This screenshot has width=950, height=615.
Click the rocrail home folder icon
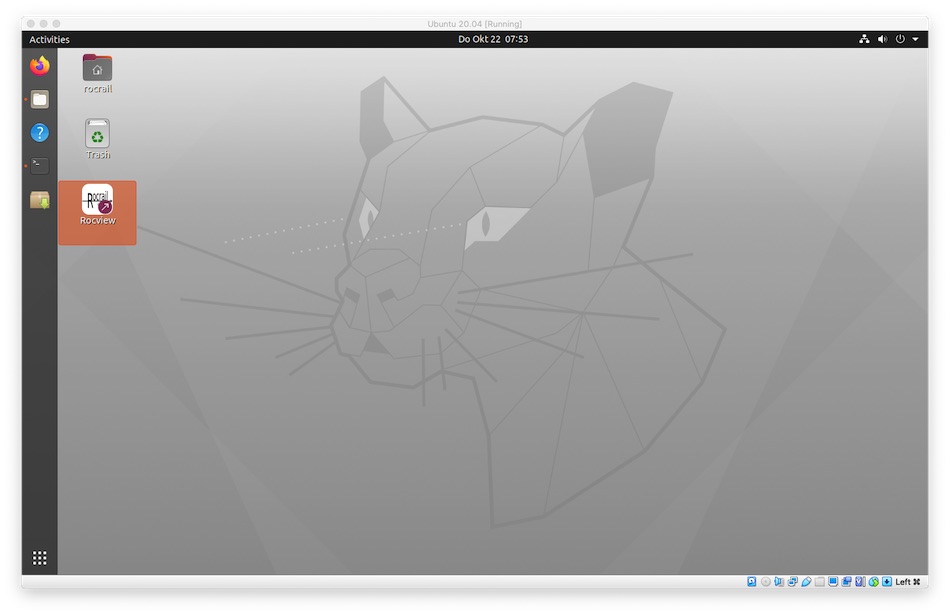click(x=97, y=68)
